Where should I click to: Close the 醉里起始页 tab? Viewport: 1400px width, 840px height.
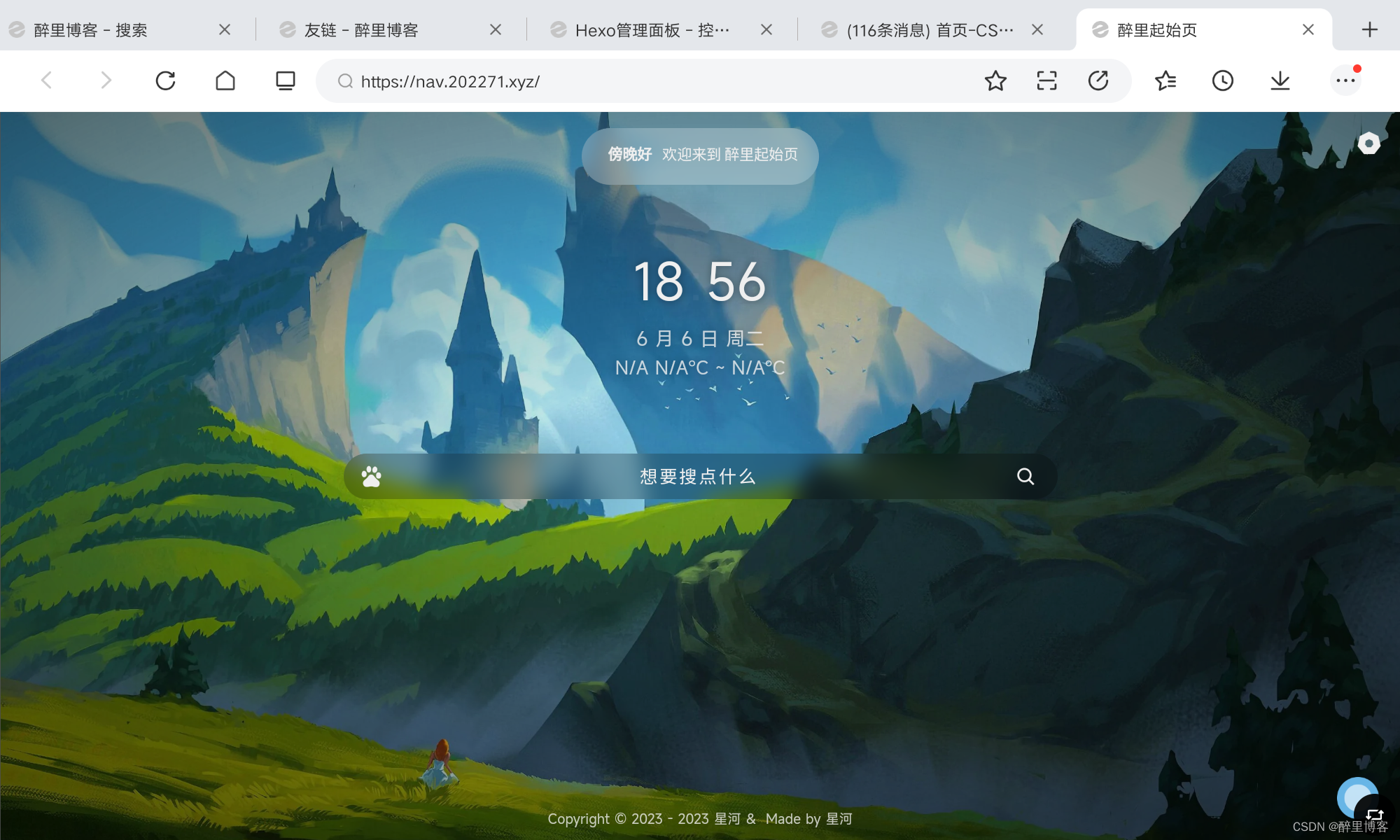tap(1308, 29)
